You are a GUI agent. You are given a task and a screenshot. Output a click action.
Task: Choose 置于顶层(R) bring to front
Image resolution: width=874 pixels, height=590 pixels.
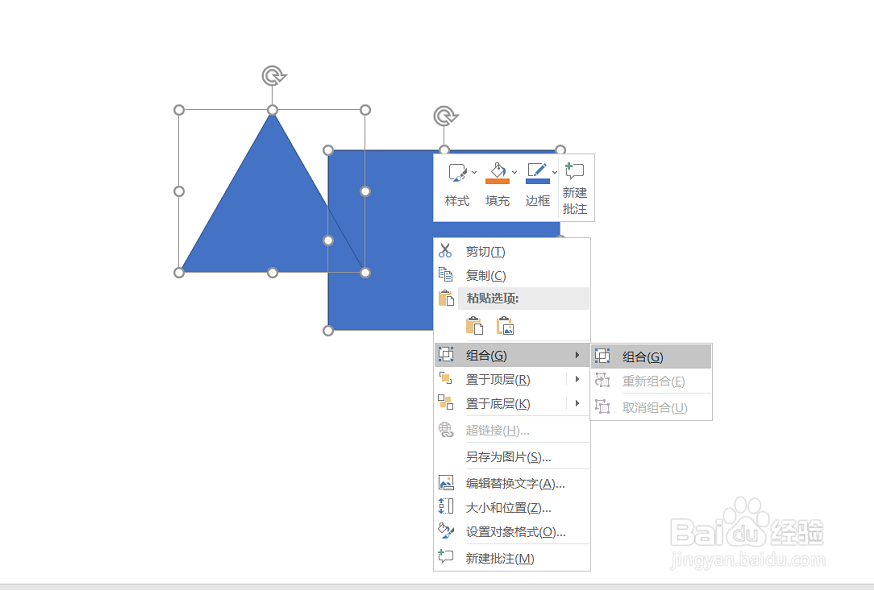tap(512, 380)
